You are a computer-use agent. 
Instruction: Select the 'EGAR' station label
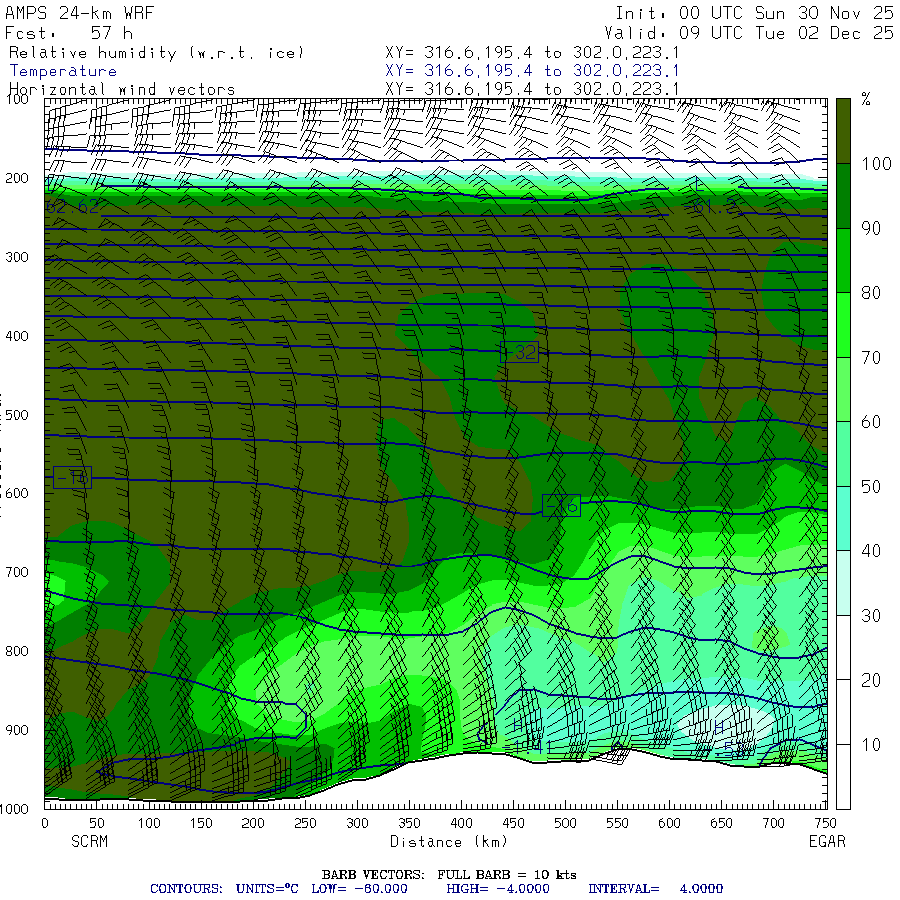tap(827, 841)
